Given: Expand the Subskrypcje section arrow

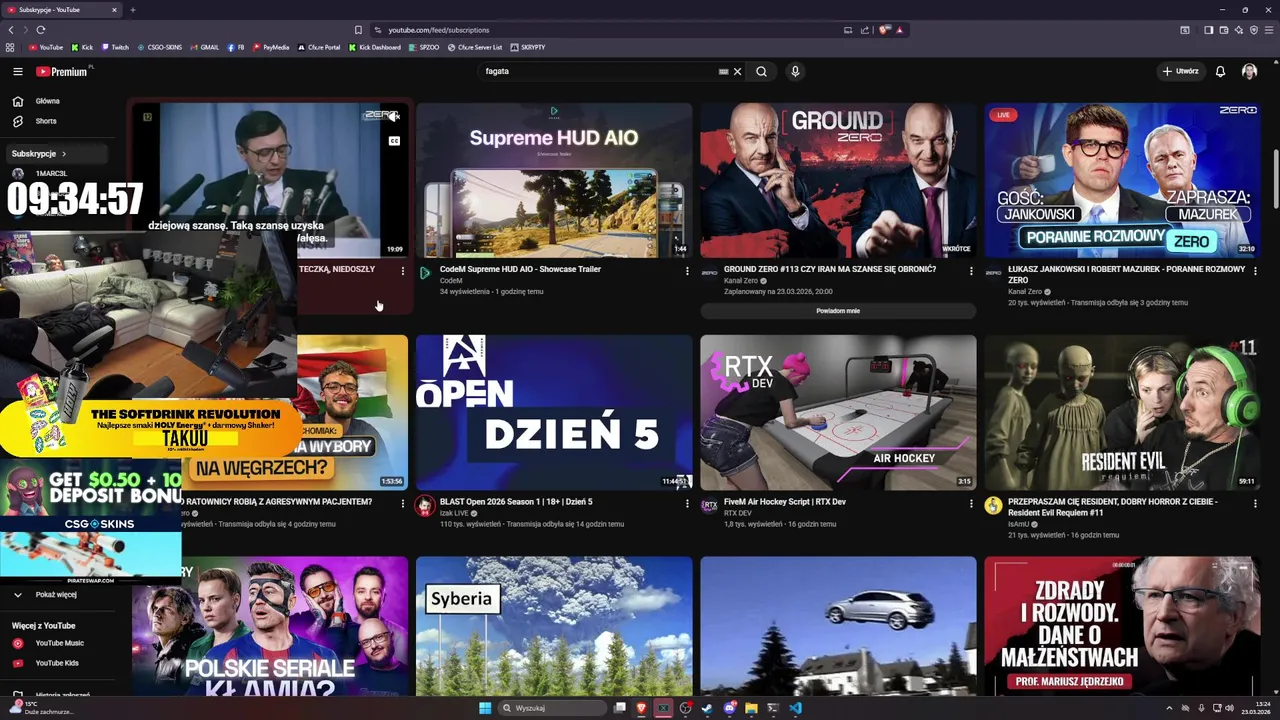Looking at the screenshot, I should coord(64,154).
